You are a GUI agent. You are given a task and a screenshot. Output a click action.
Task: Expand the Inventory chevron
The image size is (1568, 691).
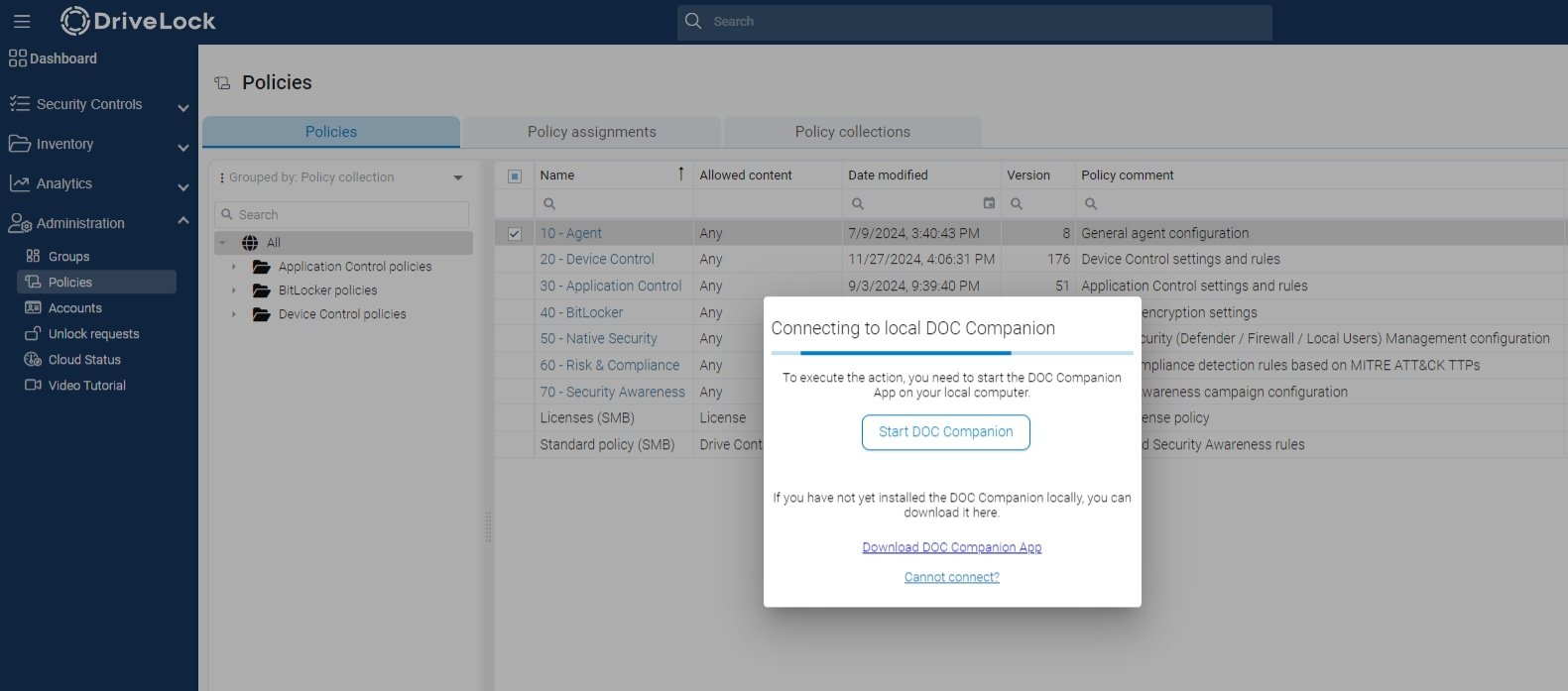click(x=182, y=147)
